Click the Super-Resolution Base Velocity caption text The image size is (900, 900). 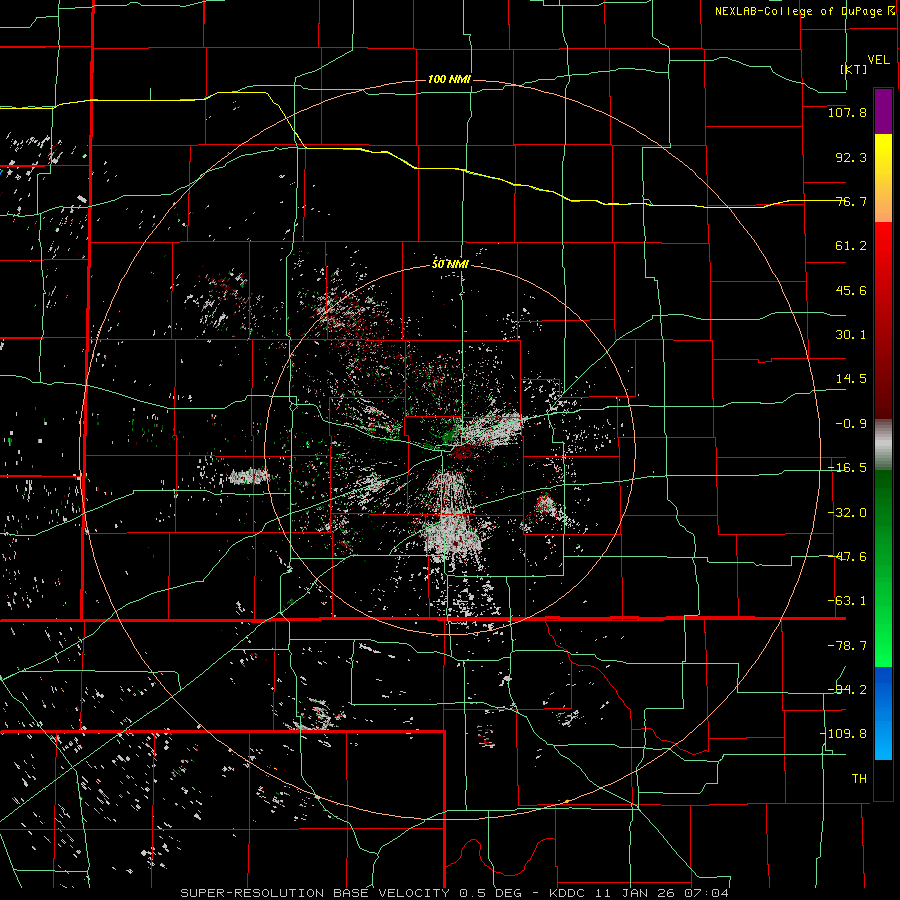click(x=455, y=893)
